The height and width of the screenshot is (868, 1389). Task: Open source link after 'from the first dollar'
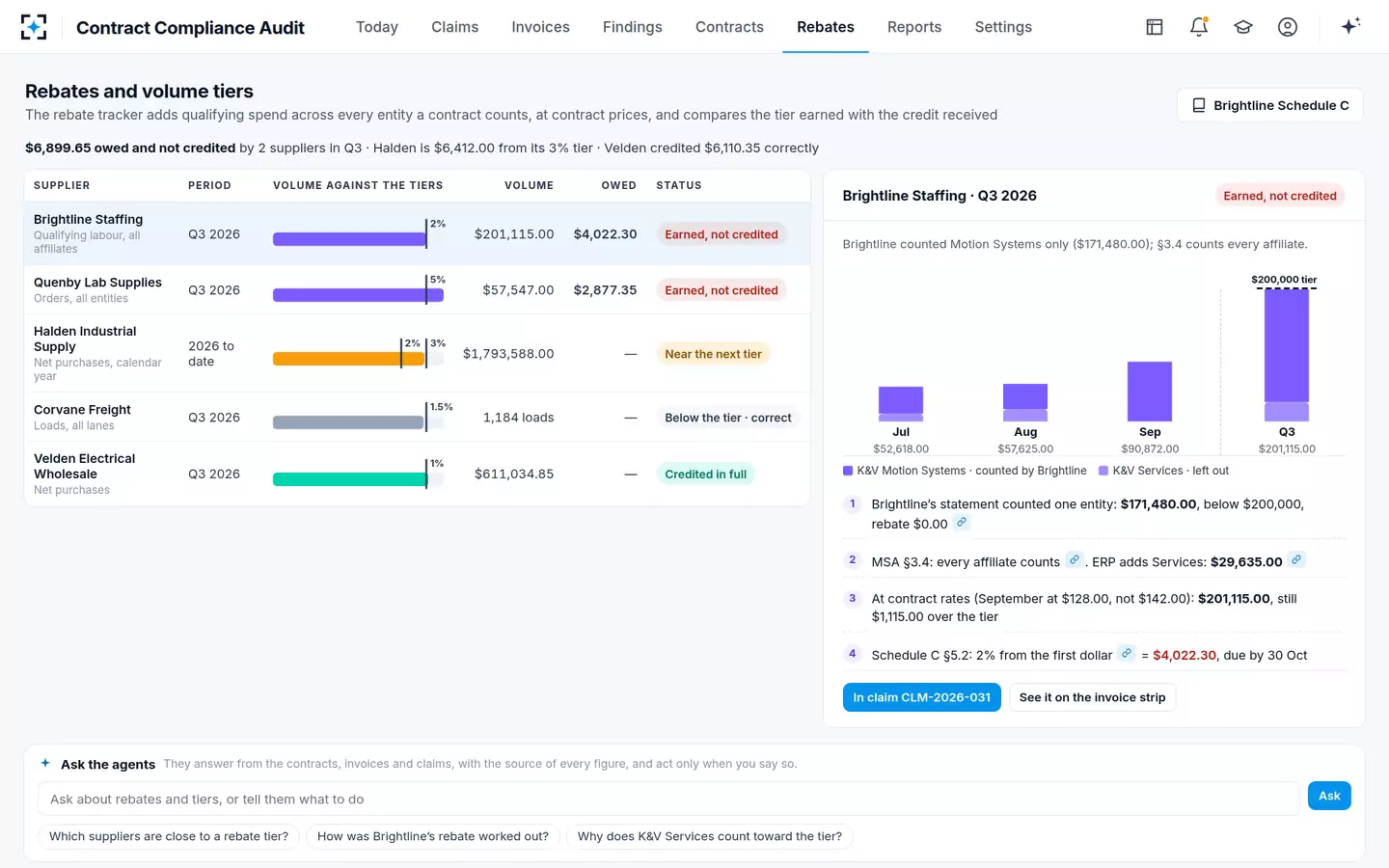(1126, 654)
